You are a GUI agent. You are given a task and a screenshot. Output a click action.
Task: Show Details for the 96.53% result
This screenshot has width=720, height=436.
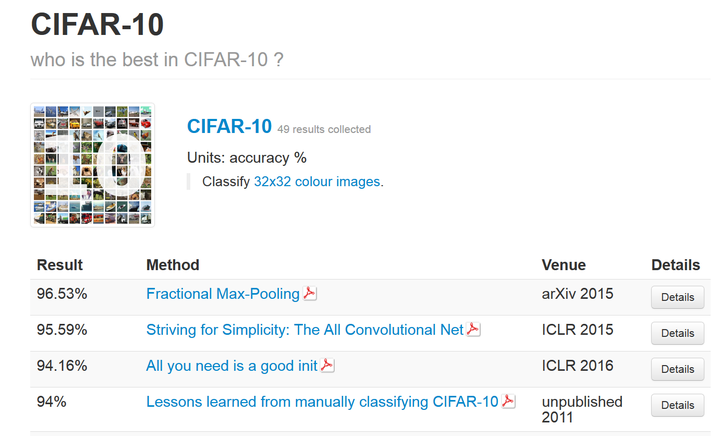click(x=677, y=297)
